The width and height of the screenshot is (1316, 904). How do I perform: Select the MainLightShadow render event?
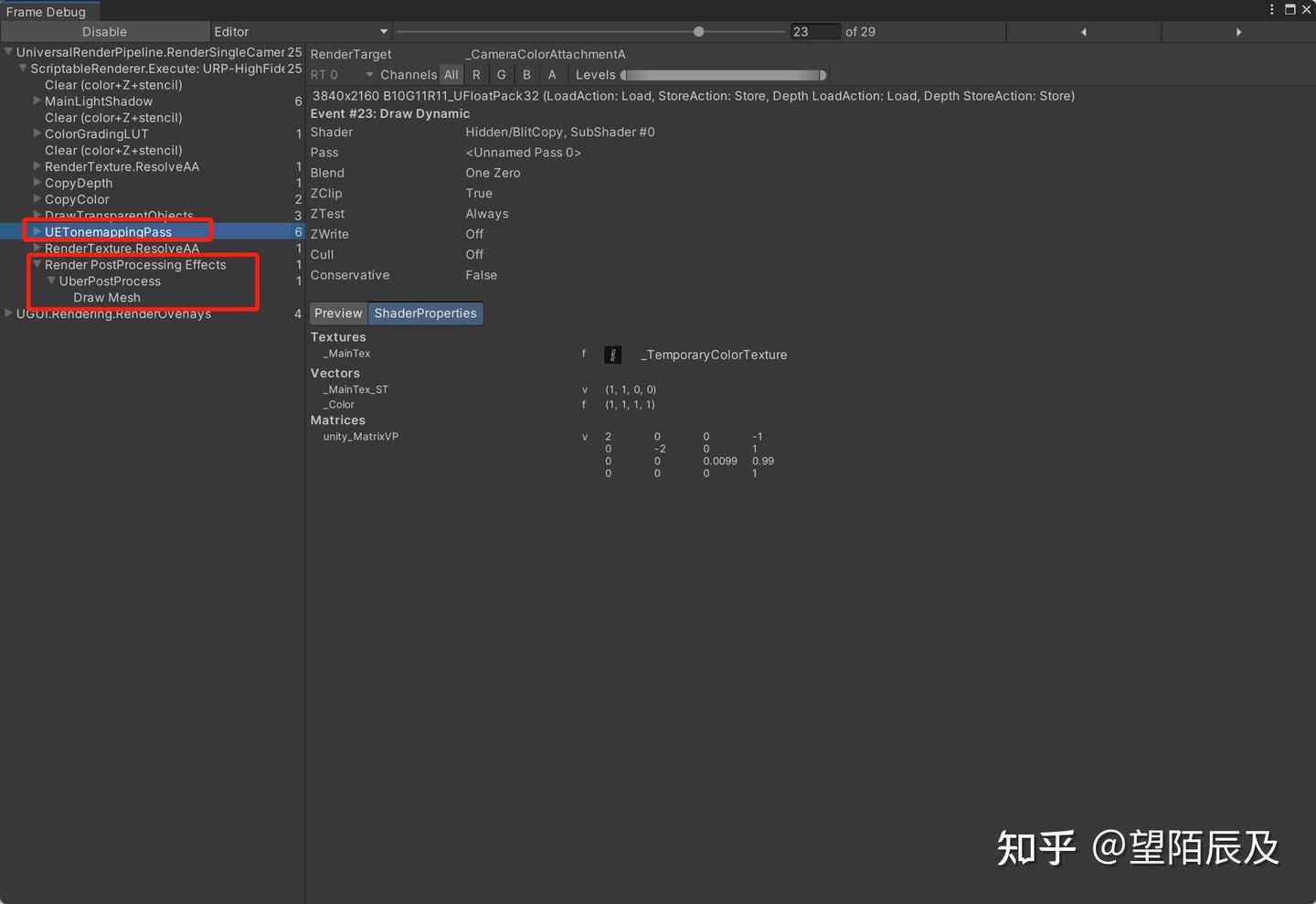(x=99, y=101)
